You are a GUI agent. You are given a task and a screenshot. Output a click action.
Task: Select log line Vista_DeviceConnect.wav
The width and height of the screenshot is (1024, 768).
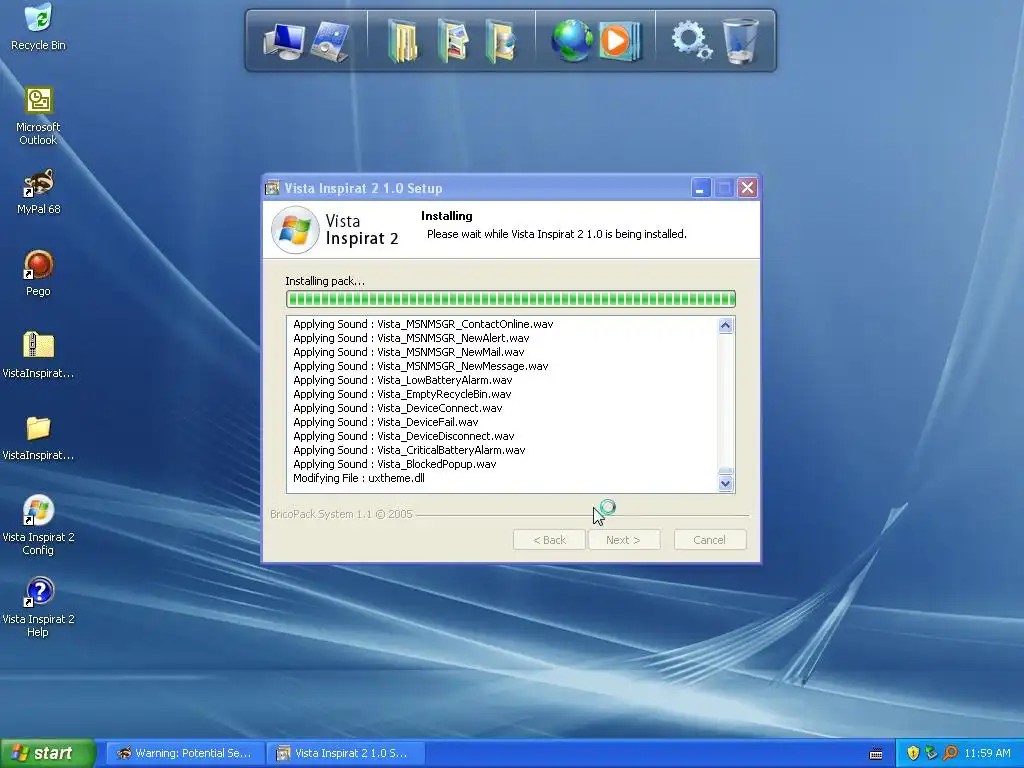tap(398, 408)
